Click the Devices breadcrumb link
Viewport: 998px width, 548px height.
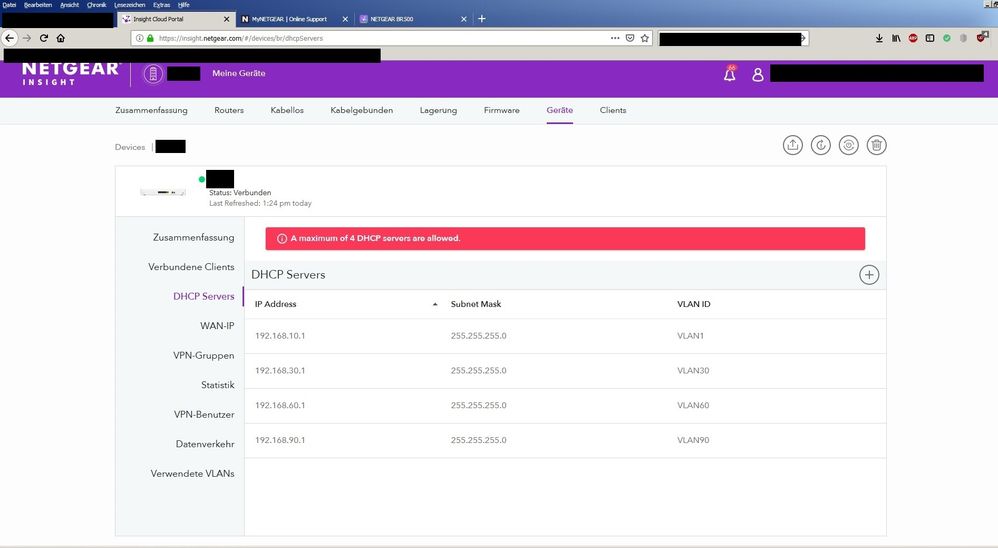pyautogui.click(x=130, y=147)
